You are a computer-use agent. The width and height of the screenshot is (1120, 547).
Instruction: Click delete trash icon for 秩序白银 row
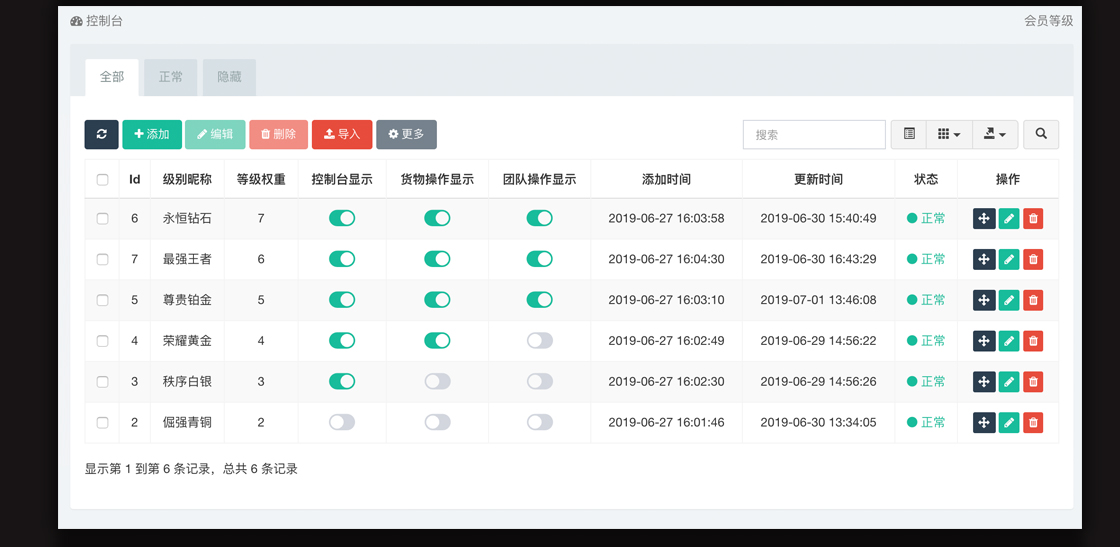1033,382
